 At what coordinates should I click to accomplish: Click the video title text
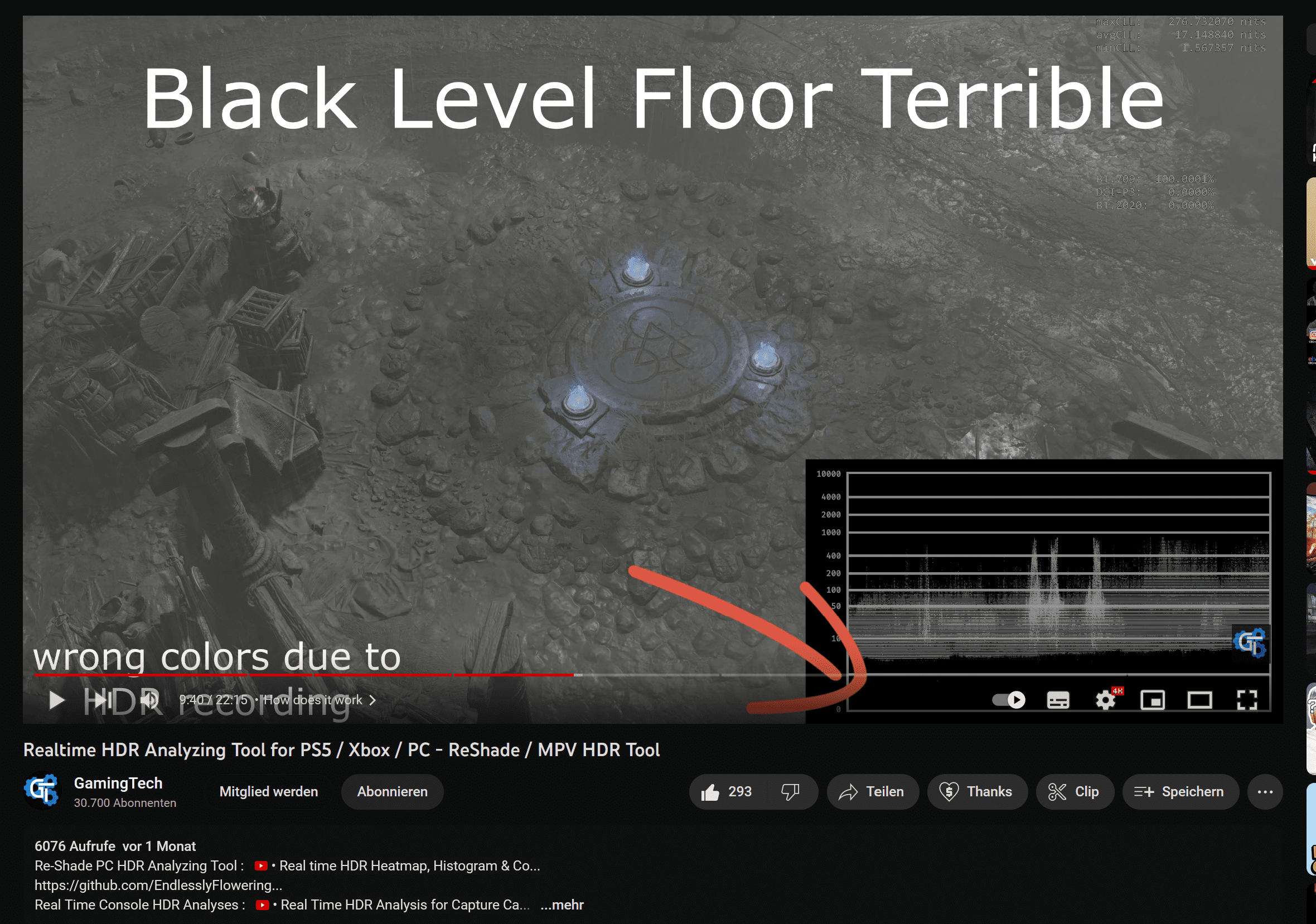[342, 750]
